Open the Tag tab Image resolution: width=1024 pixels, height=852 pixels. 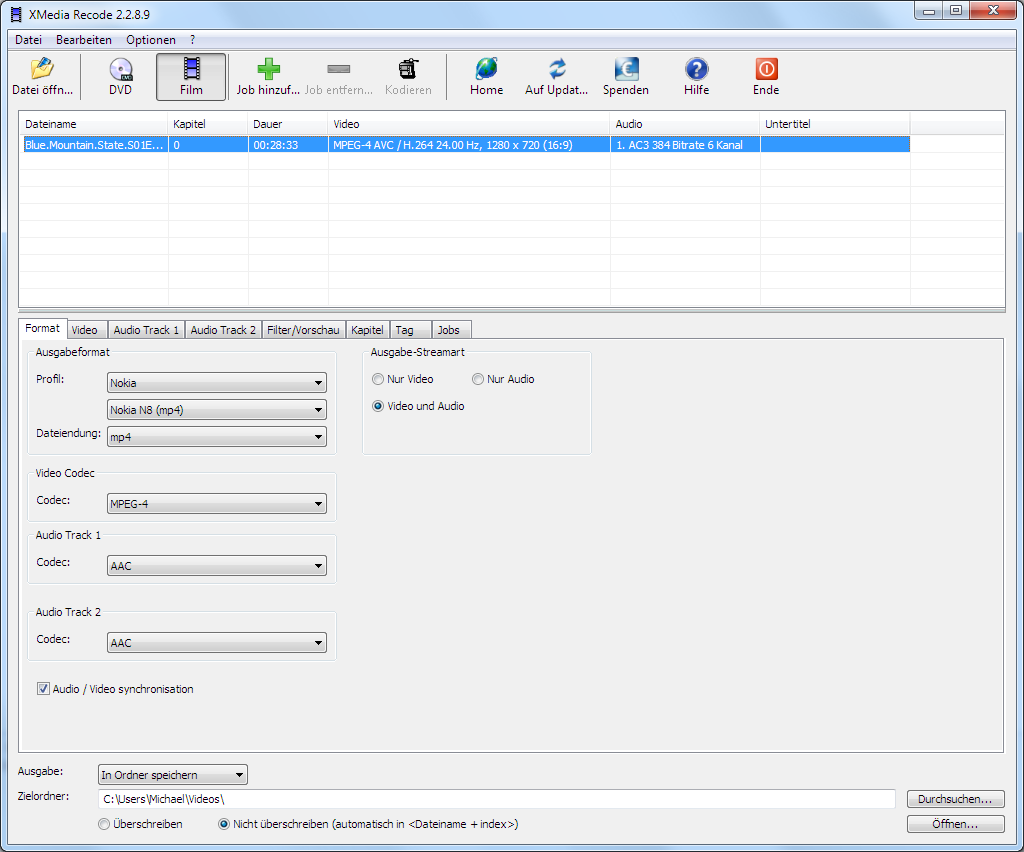tap(410, 330)
